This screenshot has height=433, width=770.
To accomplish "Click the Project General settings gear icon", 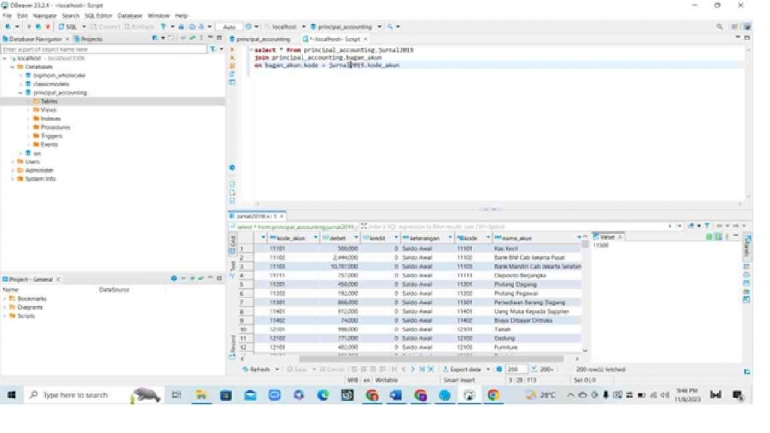I will [174, 278].
